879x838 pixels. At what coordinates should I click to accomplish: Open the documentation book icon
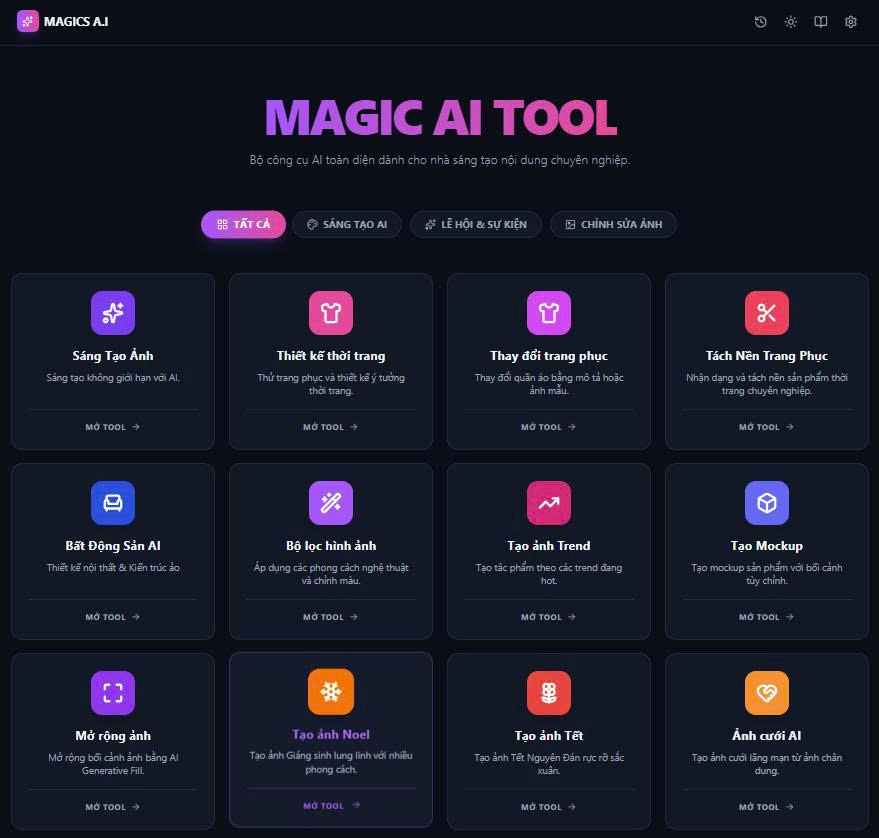pyautogui.click(x=820, y=21)
